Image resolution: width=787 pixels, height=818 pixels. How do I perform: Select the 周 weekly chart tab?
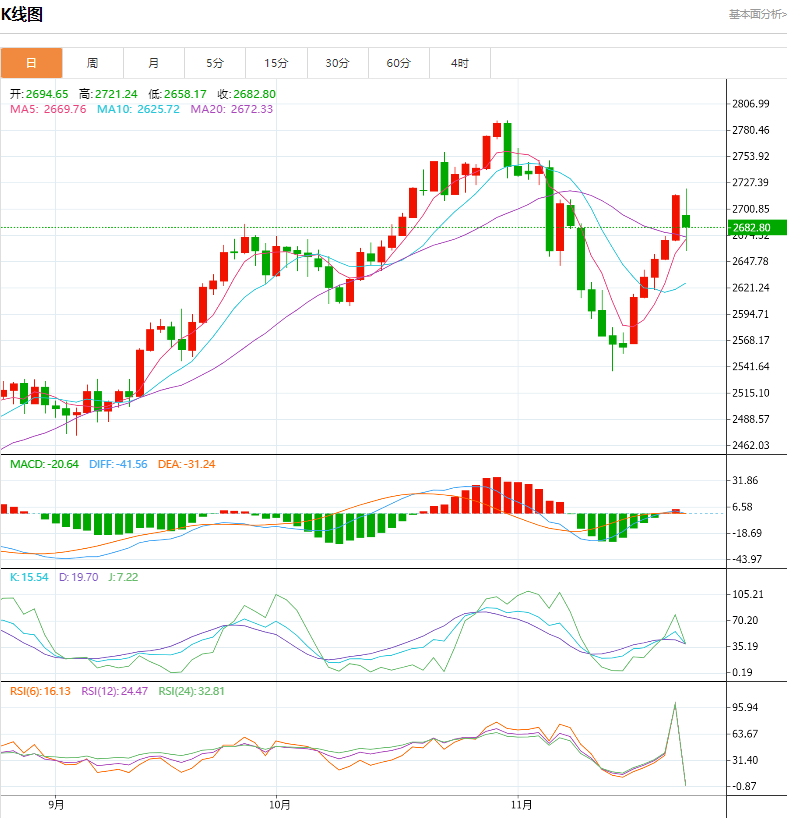(92, 63)
